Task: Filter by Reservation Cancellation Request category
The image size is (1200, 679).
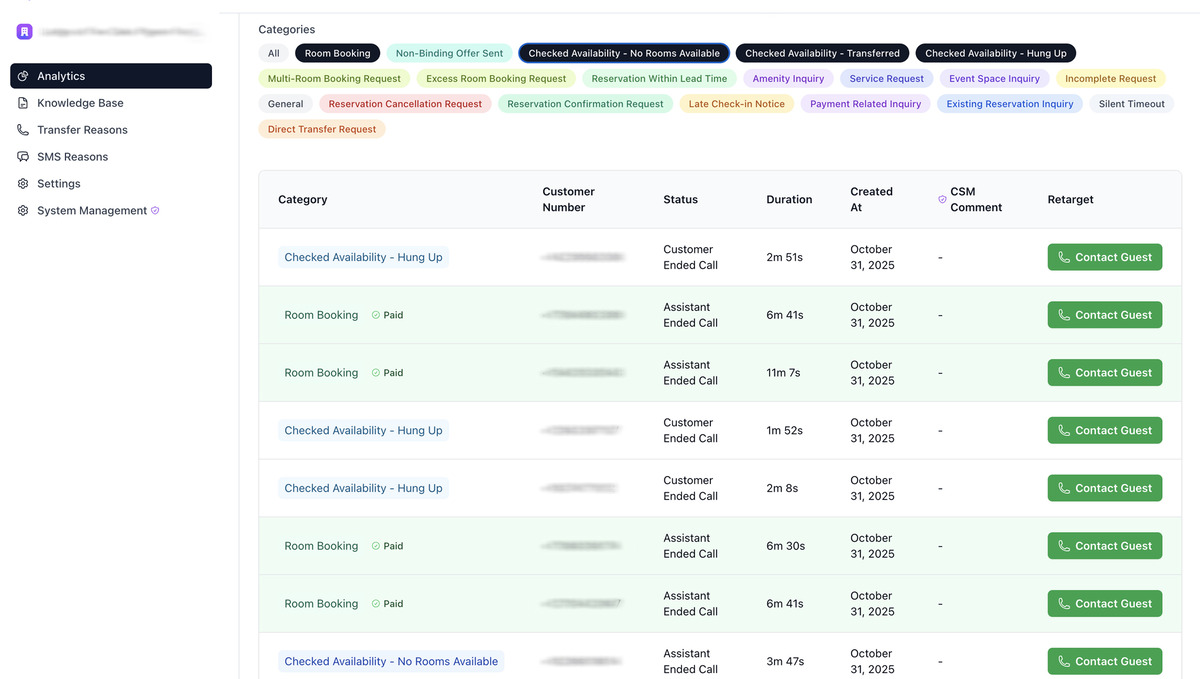Action: tap(405, 104)
